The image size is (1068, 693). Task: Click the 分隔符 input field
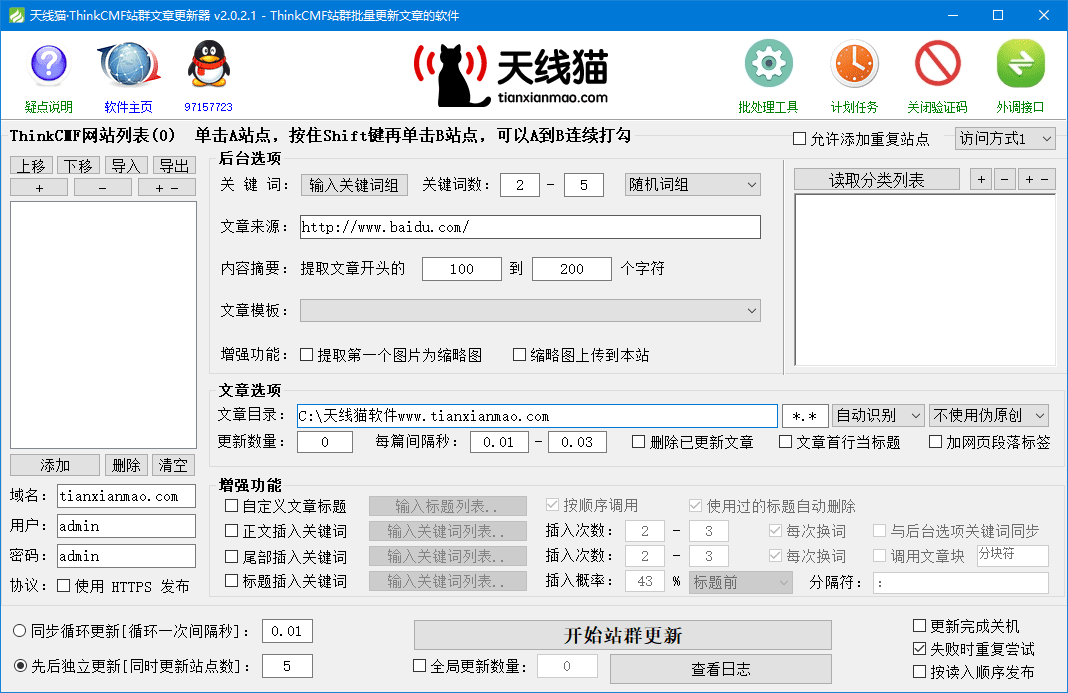(960, 583)
